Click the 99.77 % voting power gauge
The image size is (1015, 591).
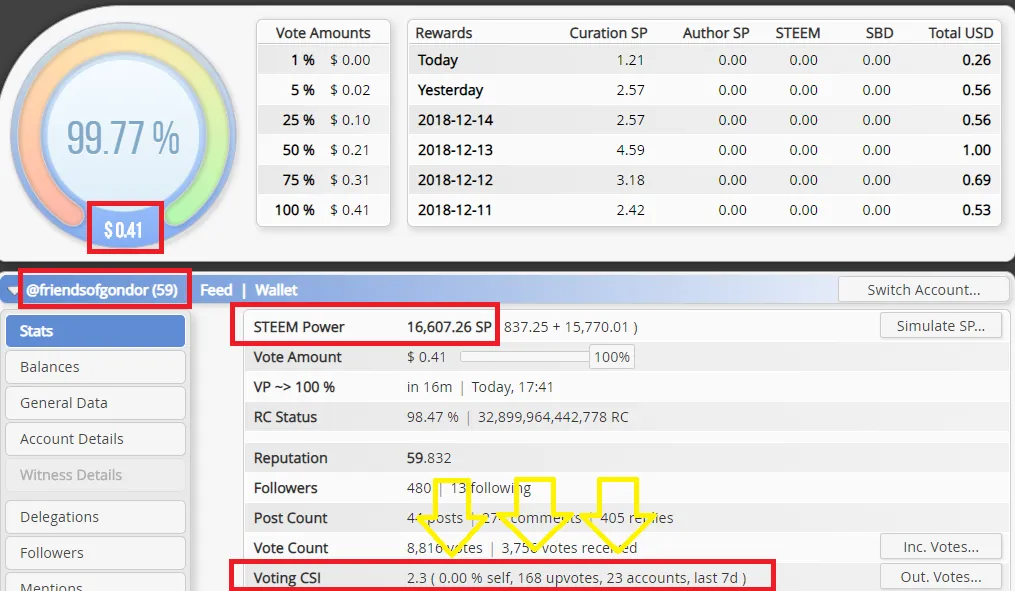coord(123,137)
